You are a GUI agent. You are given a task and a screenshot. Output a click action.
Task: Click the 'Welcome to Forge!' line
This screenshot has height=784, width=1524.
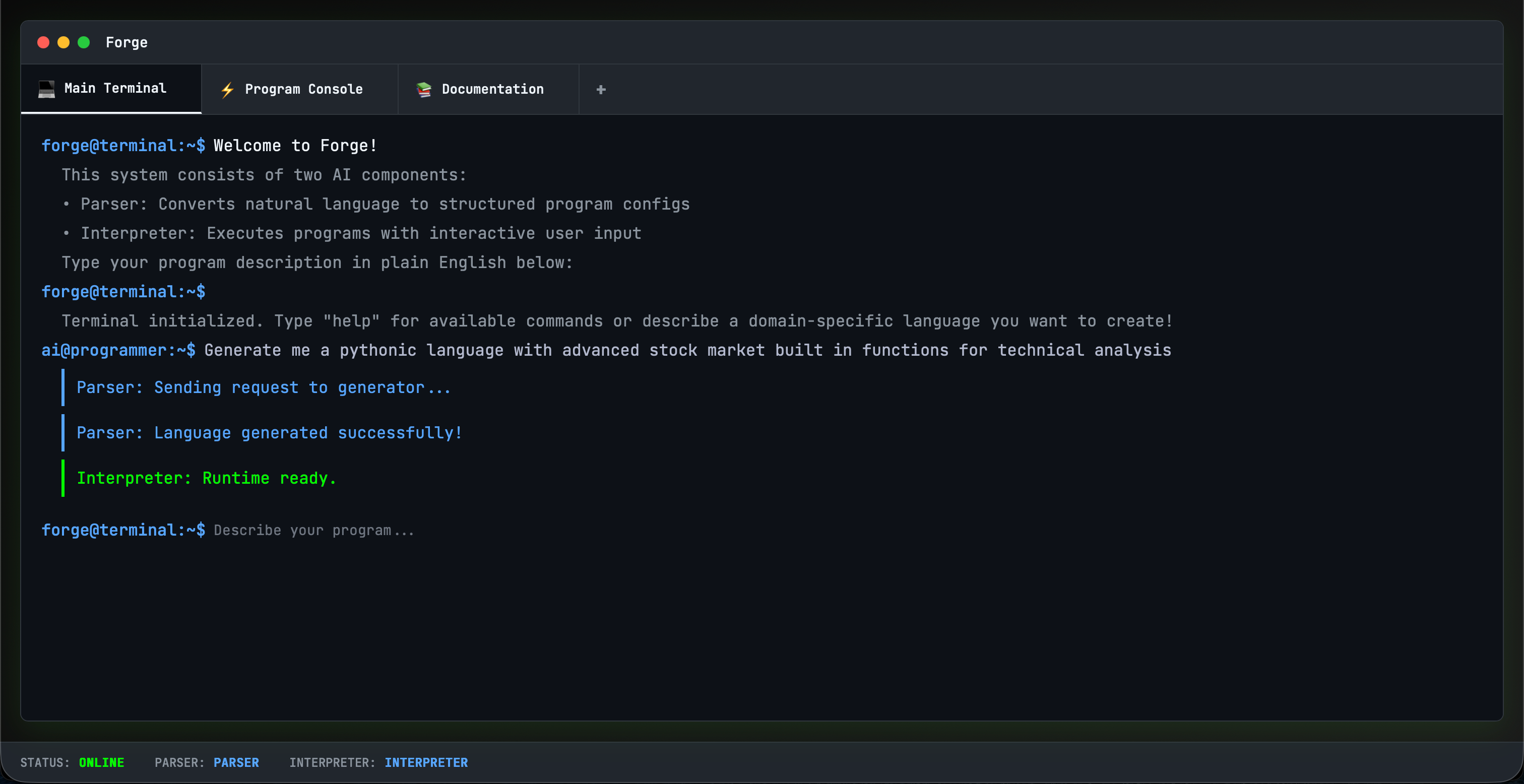(295, 146)
